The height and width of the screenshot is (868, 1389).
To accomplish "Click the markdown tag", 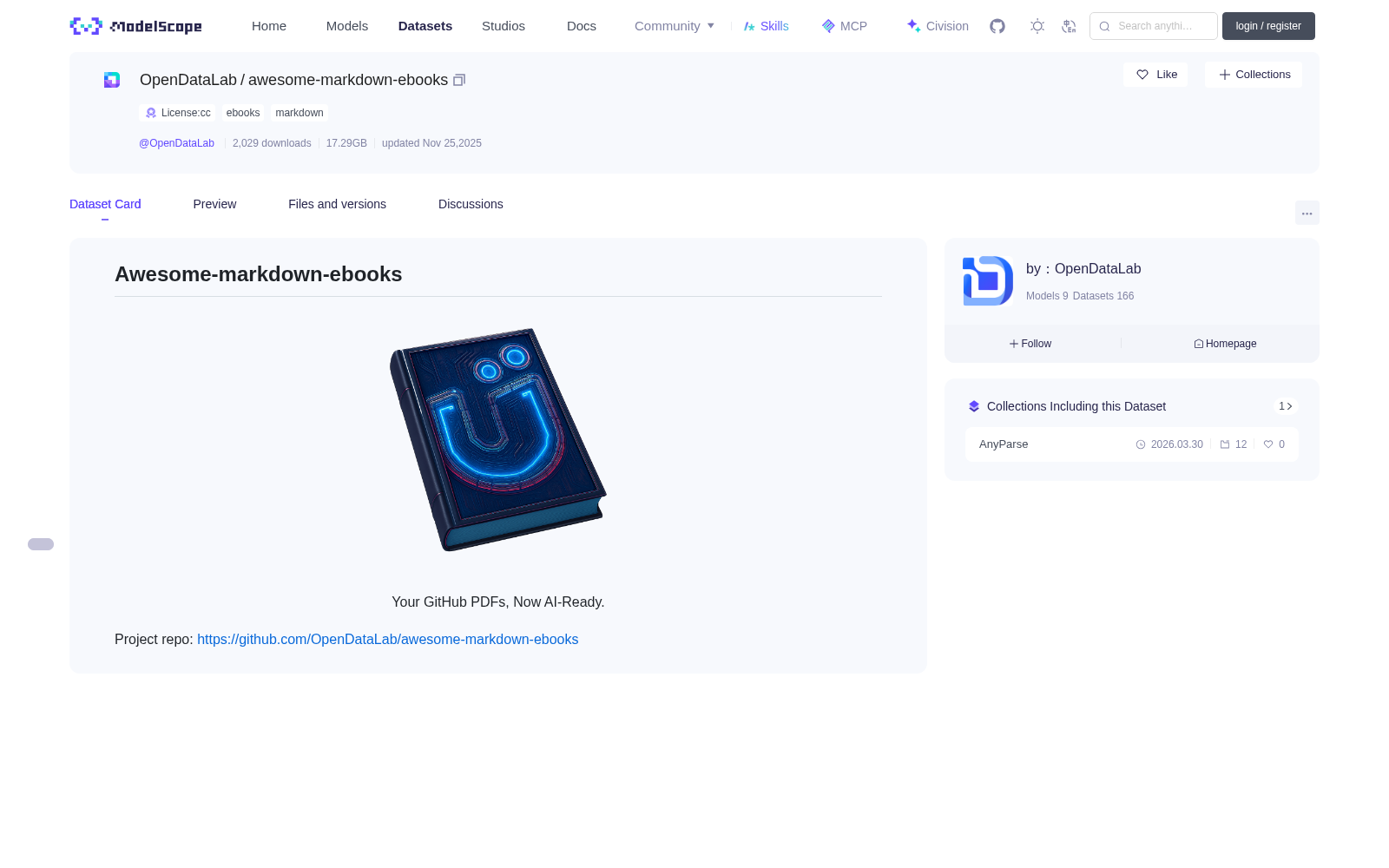I will tap(300, 113).
